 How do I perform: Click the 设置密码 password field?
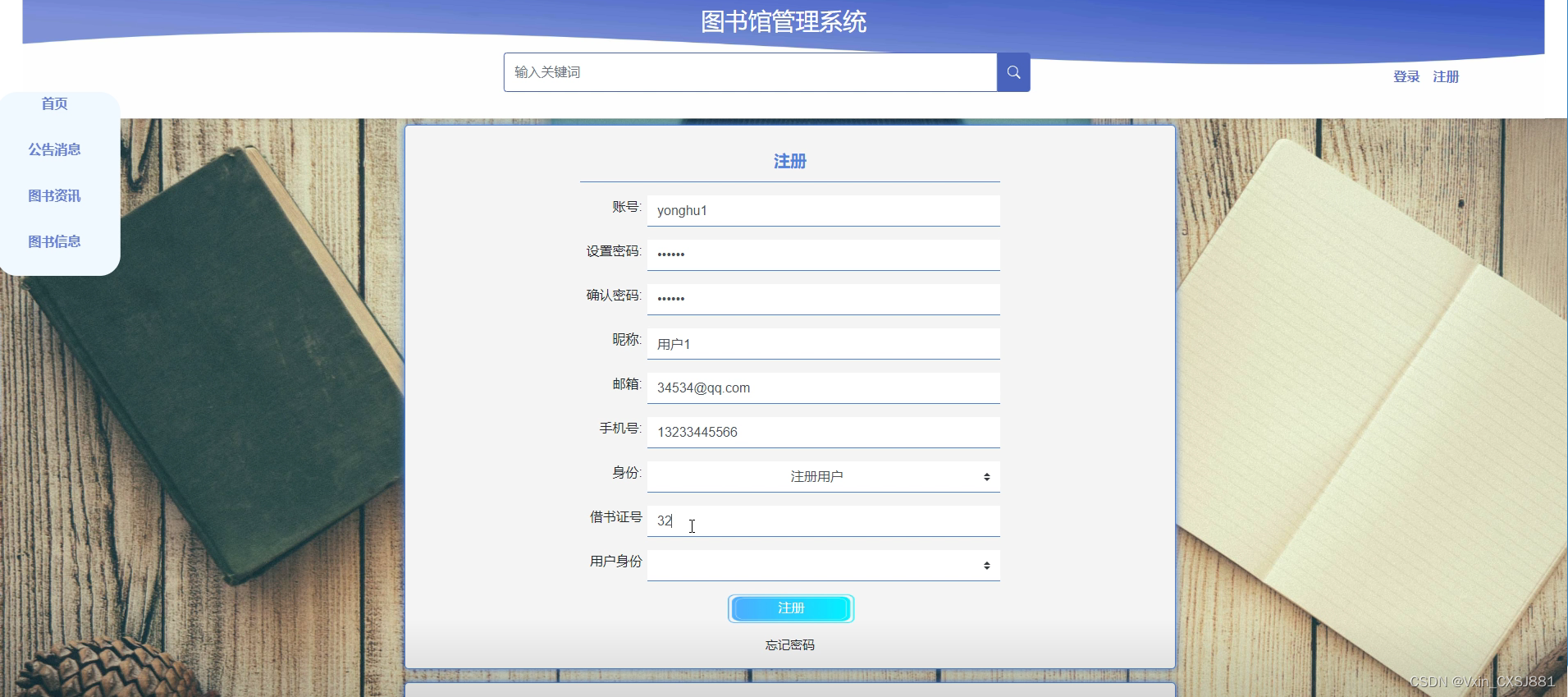point(823,254)
